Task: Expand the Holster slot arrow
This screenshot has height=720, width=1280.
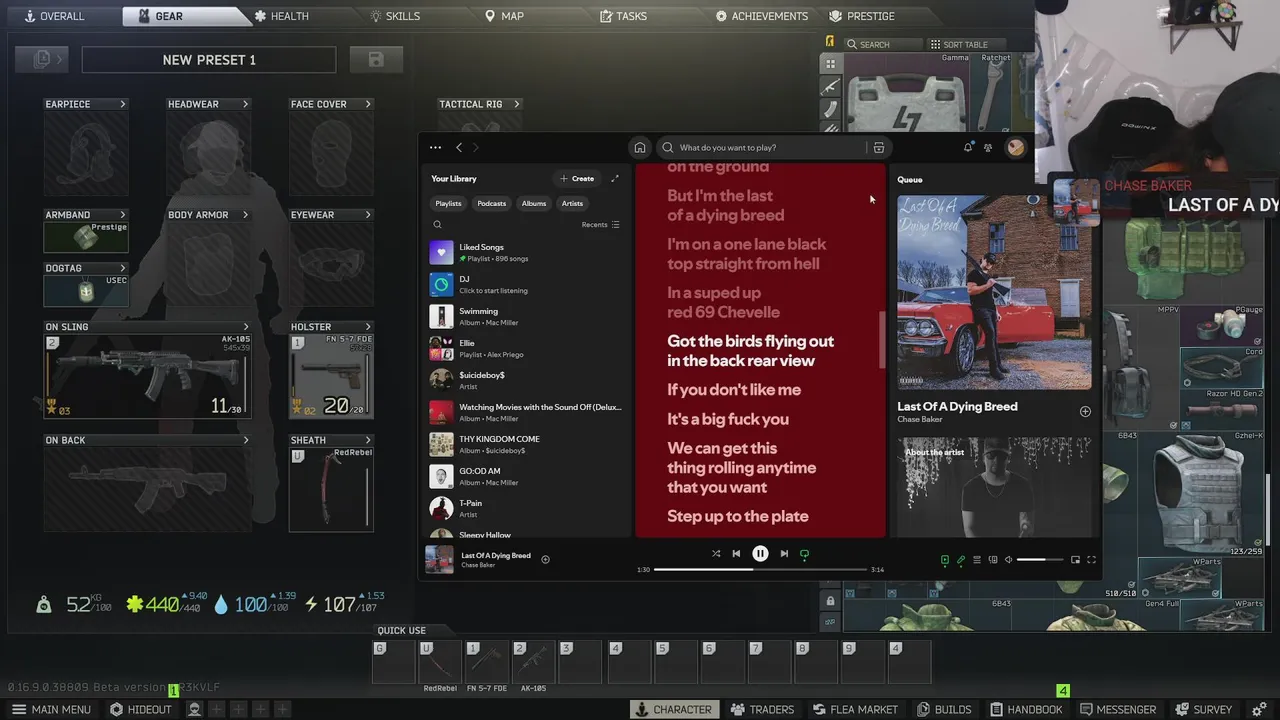Action: (x=368, y=327)
